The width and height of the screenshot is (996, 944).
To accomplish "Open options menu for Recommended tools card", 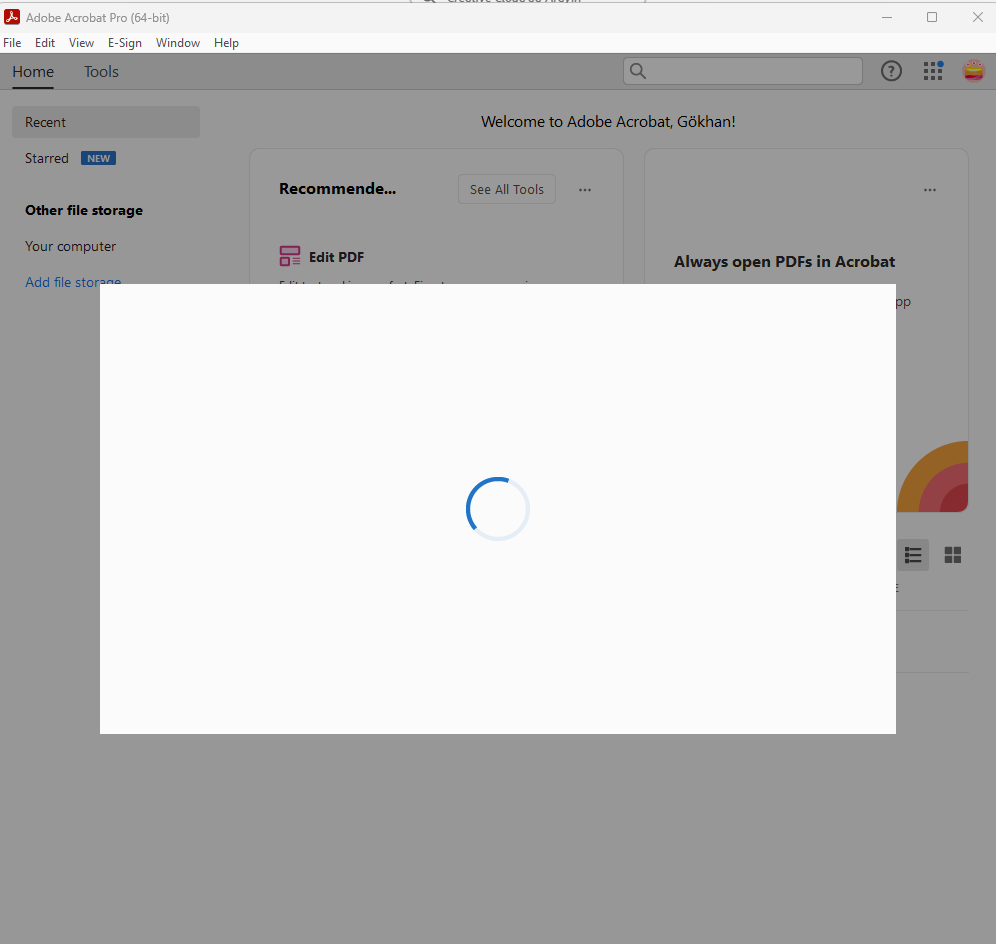I will 585,190.
